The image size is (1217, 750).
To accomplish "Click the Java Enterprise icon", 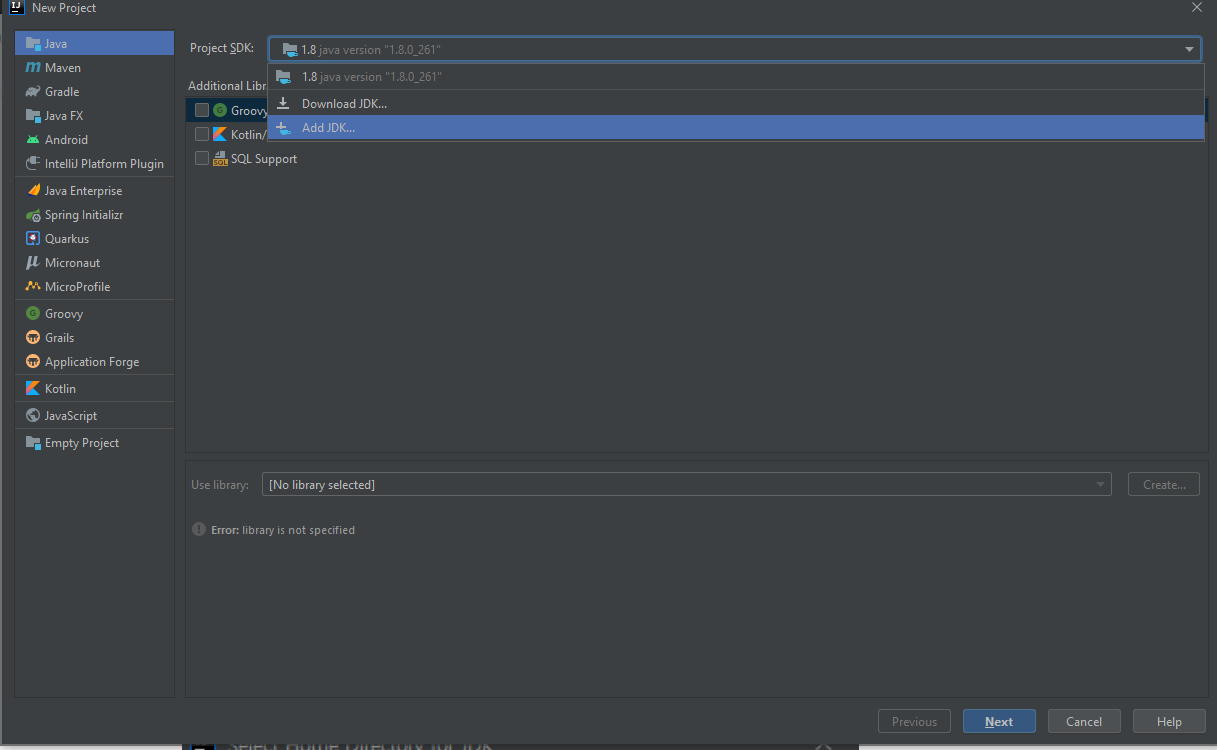I will (x=33, y=191).
